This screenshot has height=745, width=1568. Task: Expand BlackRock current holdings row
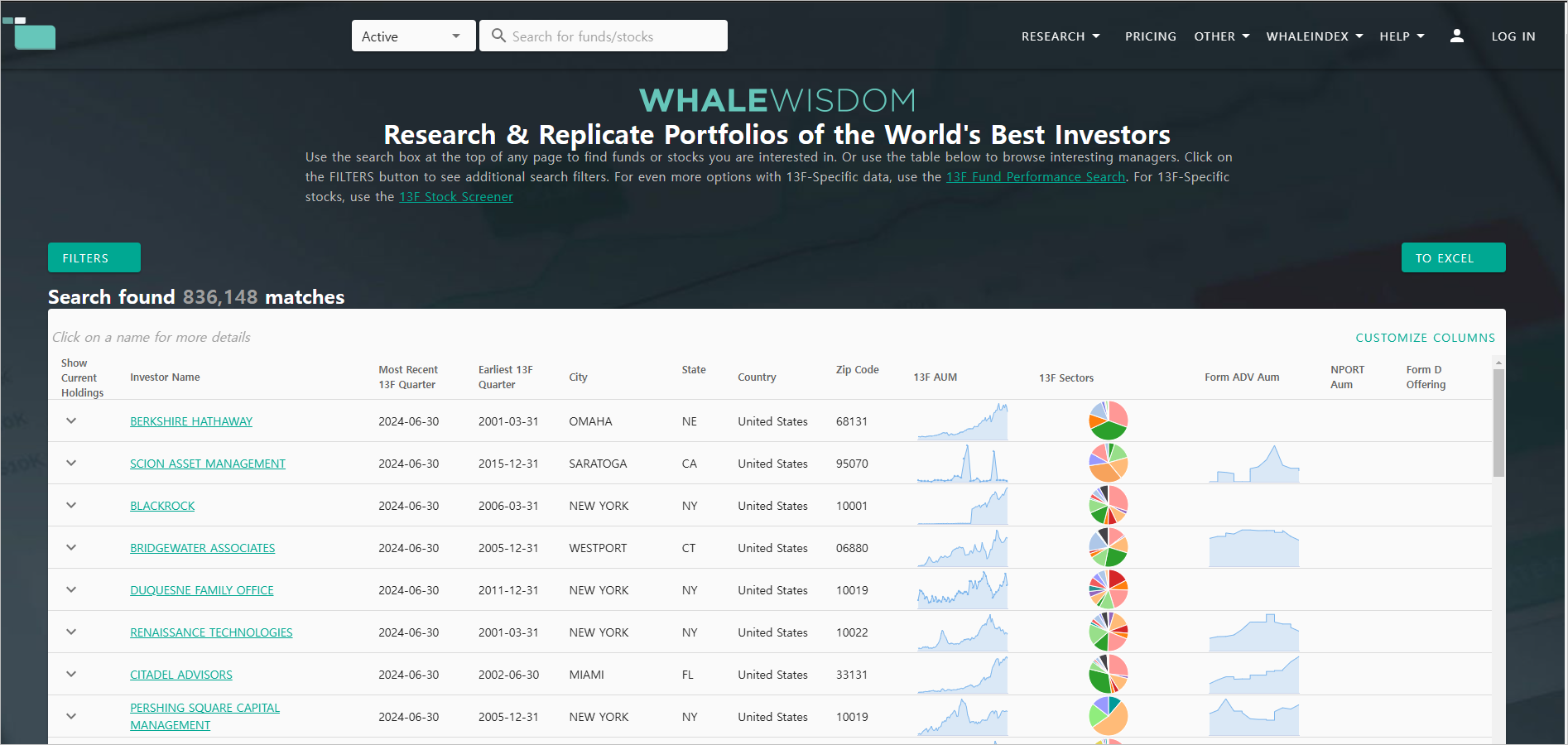pos(71,505)
